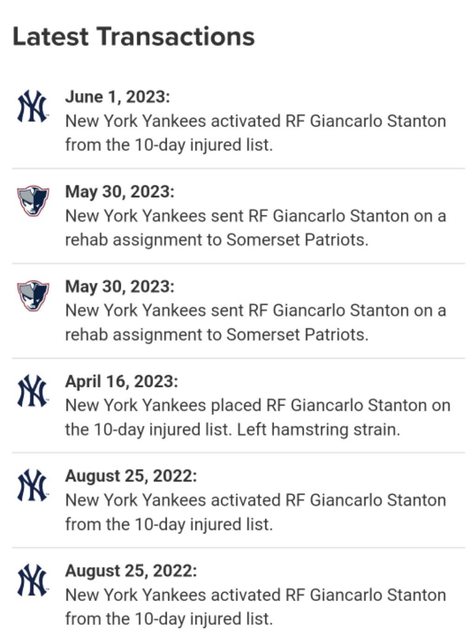The image size is (472, 640).
Task: Click the first August 25, 2022 date label
Action: tap(131, 476)
